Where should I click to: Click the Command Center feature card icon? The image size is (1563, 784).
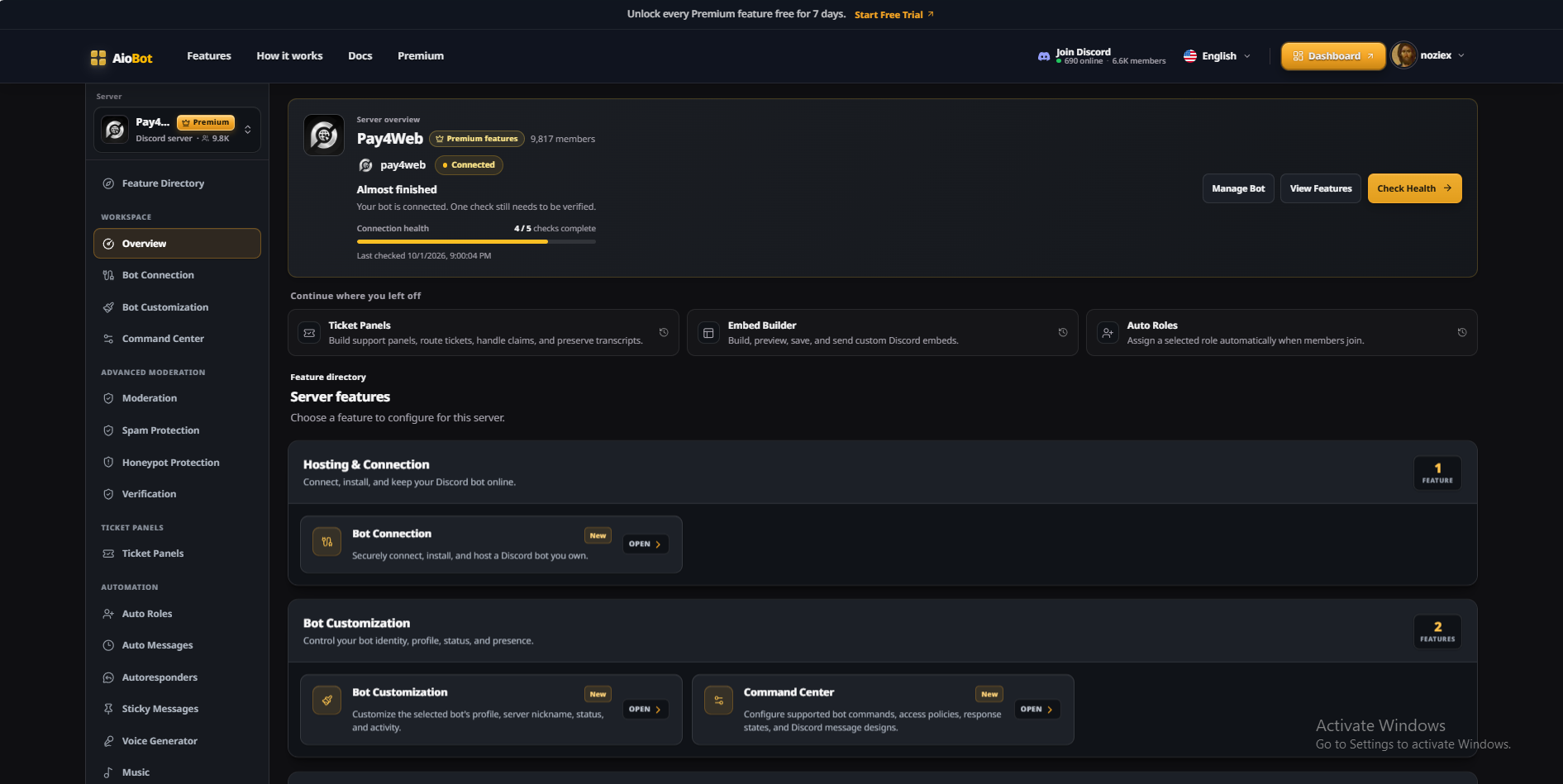point(718,701)
